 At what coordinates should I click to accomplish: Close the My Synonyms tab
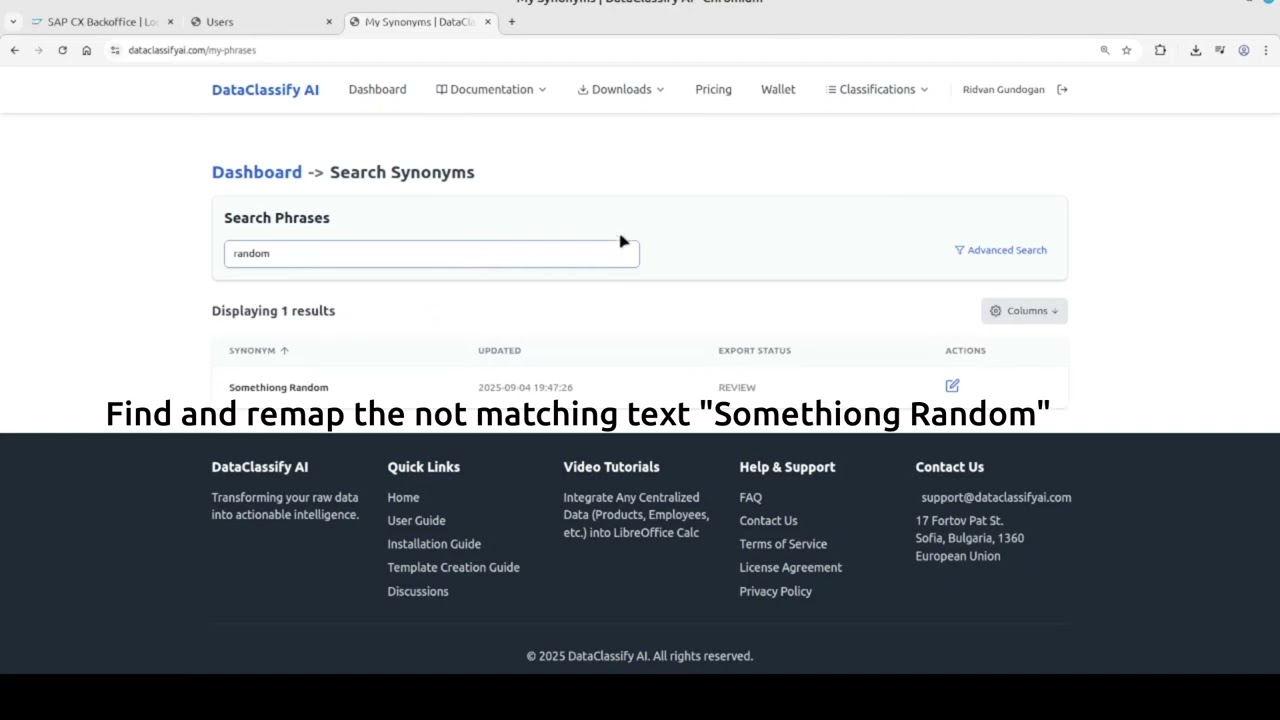tap(488, 21)
